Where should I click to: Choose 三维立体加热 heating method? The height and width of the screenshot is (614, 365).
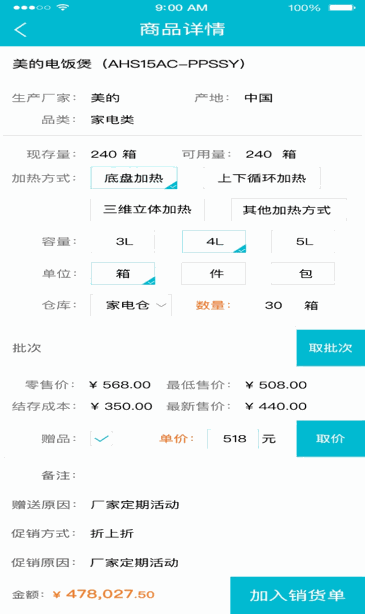147,209
